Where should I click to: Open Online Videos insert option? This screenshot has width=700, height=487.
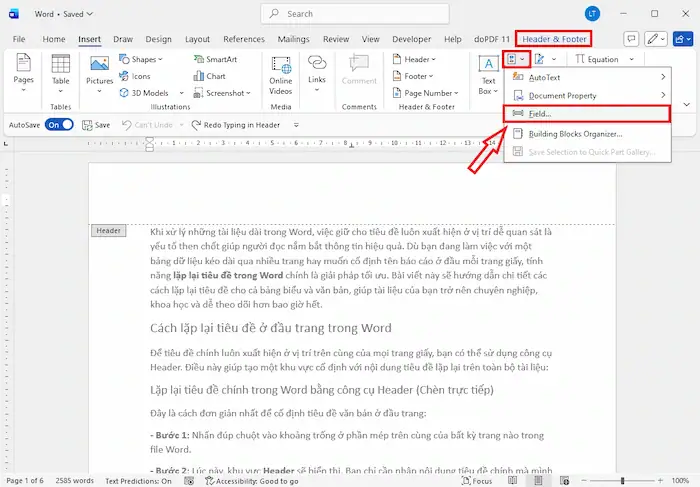point(281,73)
